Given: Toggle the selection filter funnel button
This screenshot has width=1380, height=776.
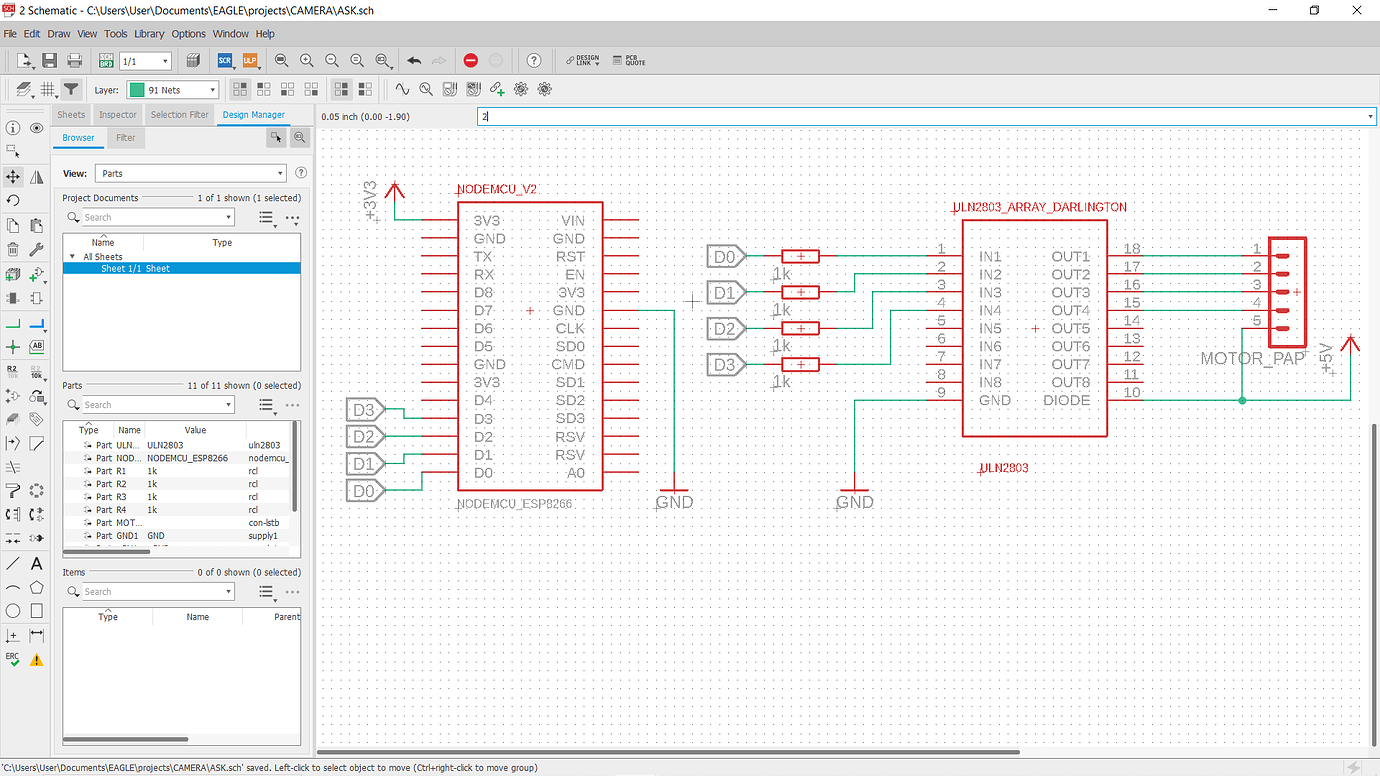Looking at the screenshot, I should 71,89.
